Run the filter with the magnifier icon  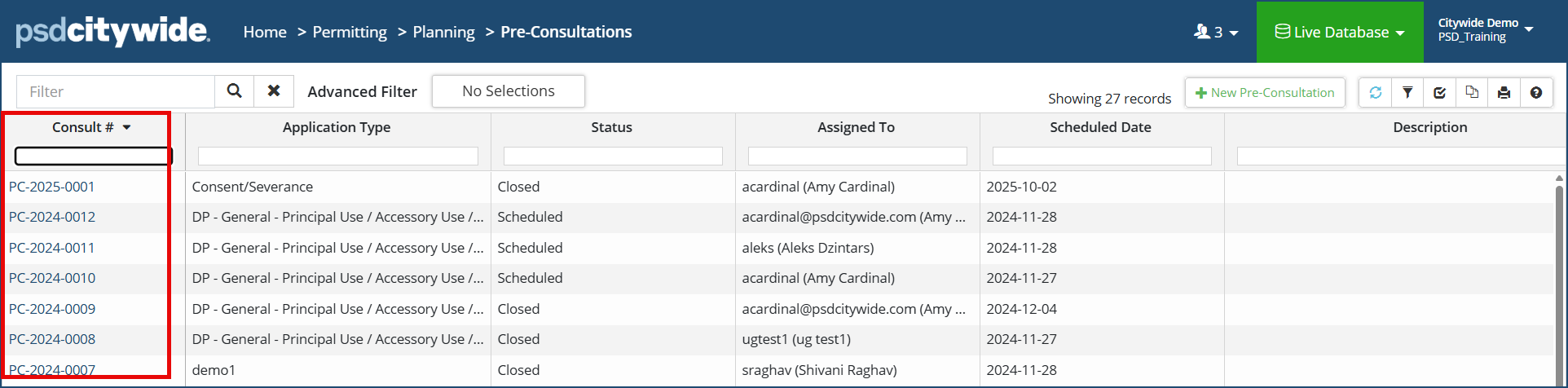pos(234,91)
